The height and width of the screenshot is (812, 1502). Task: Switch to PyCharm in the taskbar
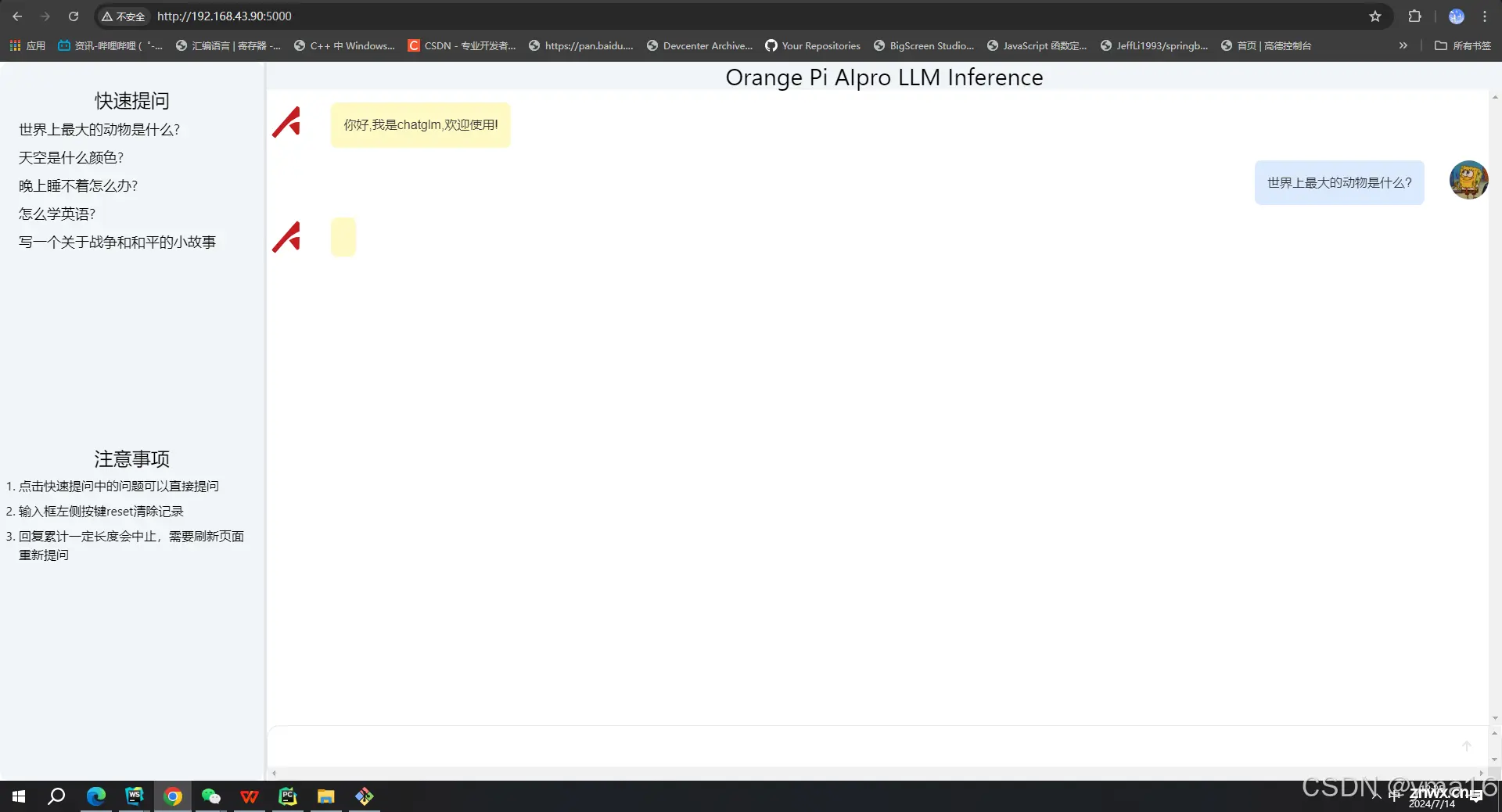288,796
